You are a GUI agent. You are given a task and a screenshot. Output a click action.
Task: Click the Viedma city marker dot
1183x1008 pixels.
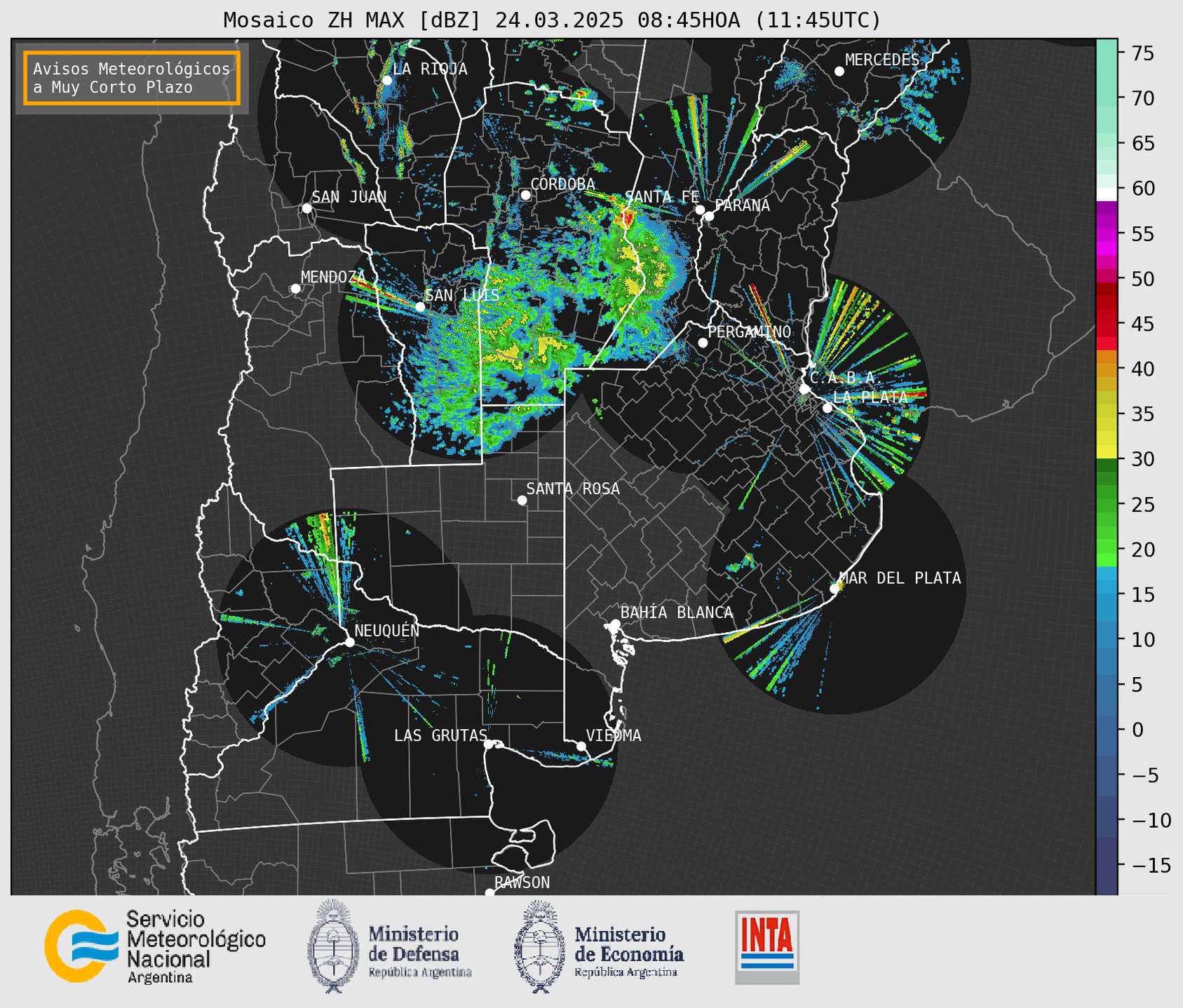[581, 746]
